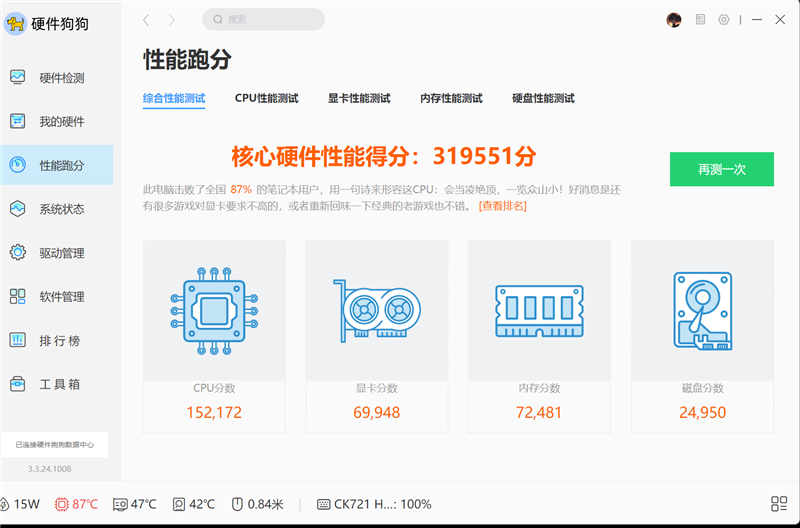
Task: Click the 内存分数 value 72,481
Action: 539,412
